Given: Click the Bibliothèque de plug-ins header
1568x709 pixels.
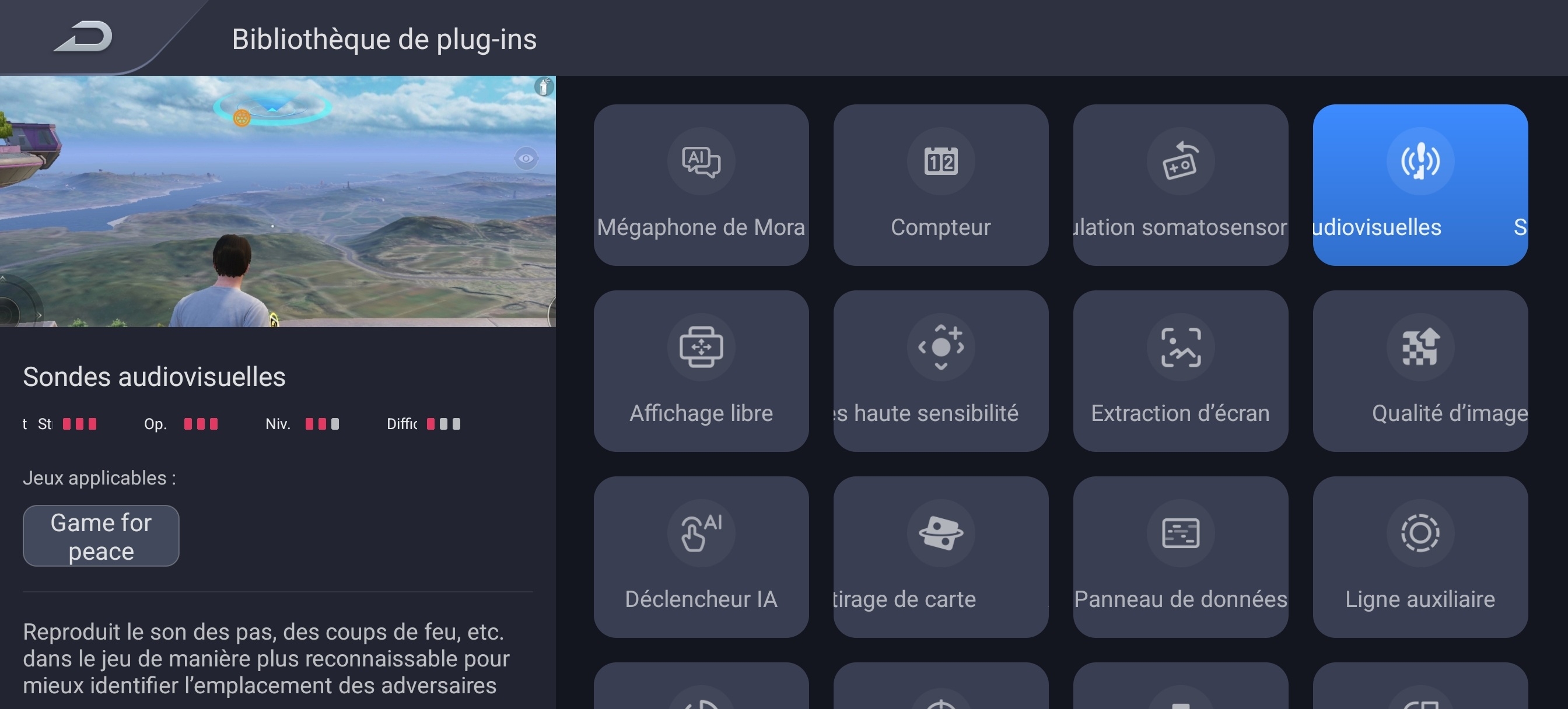Looking at the screenshot, I should coord(383,39).
